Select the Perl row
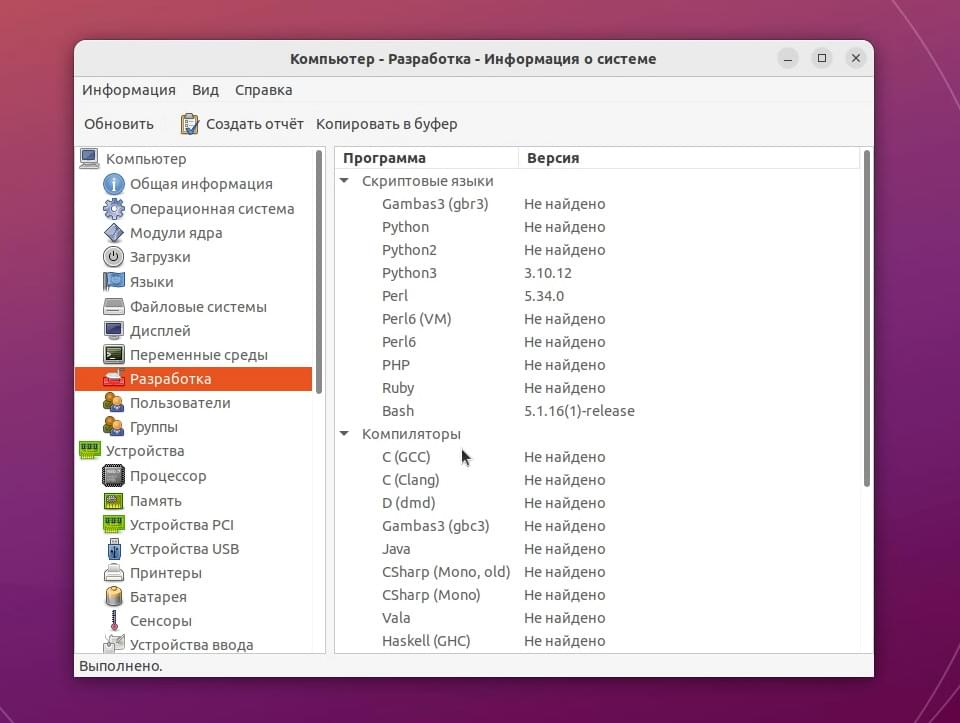 [598, 296]
